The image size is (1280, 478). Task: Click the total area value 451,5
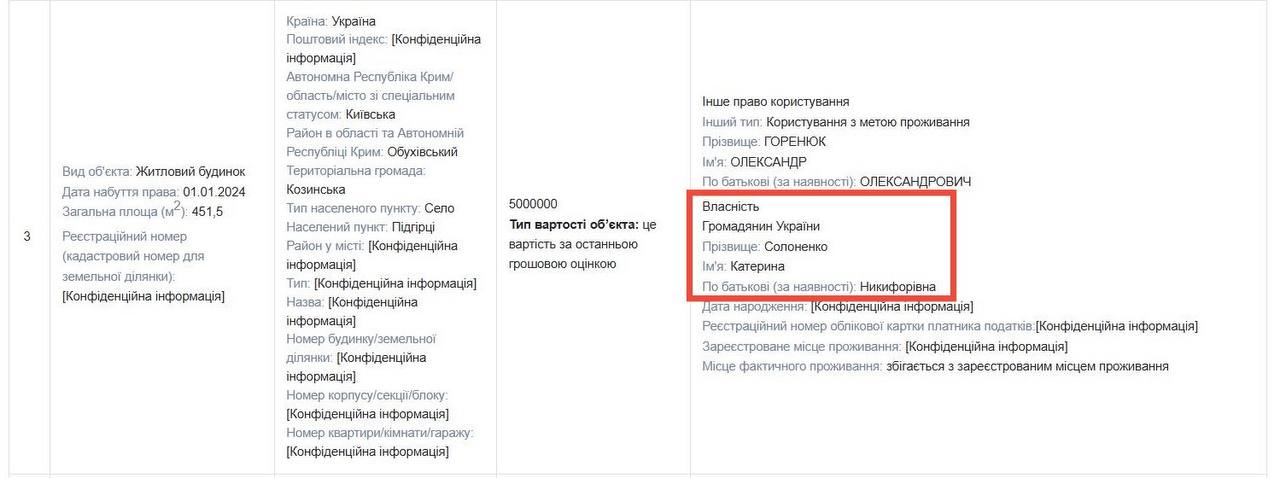pos(214,212)
